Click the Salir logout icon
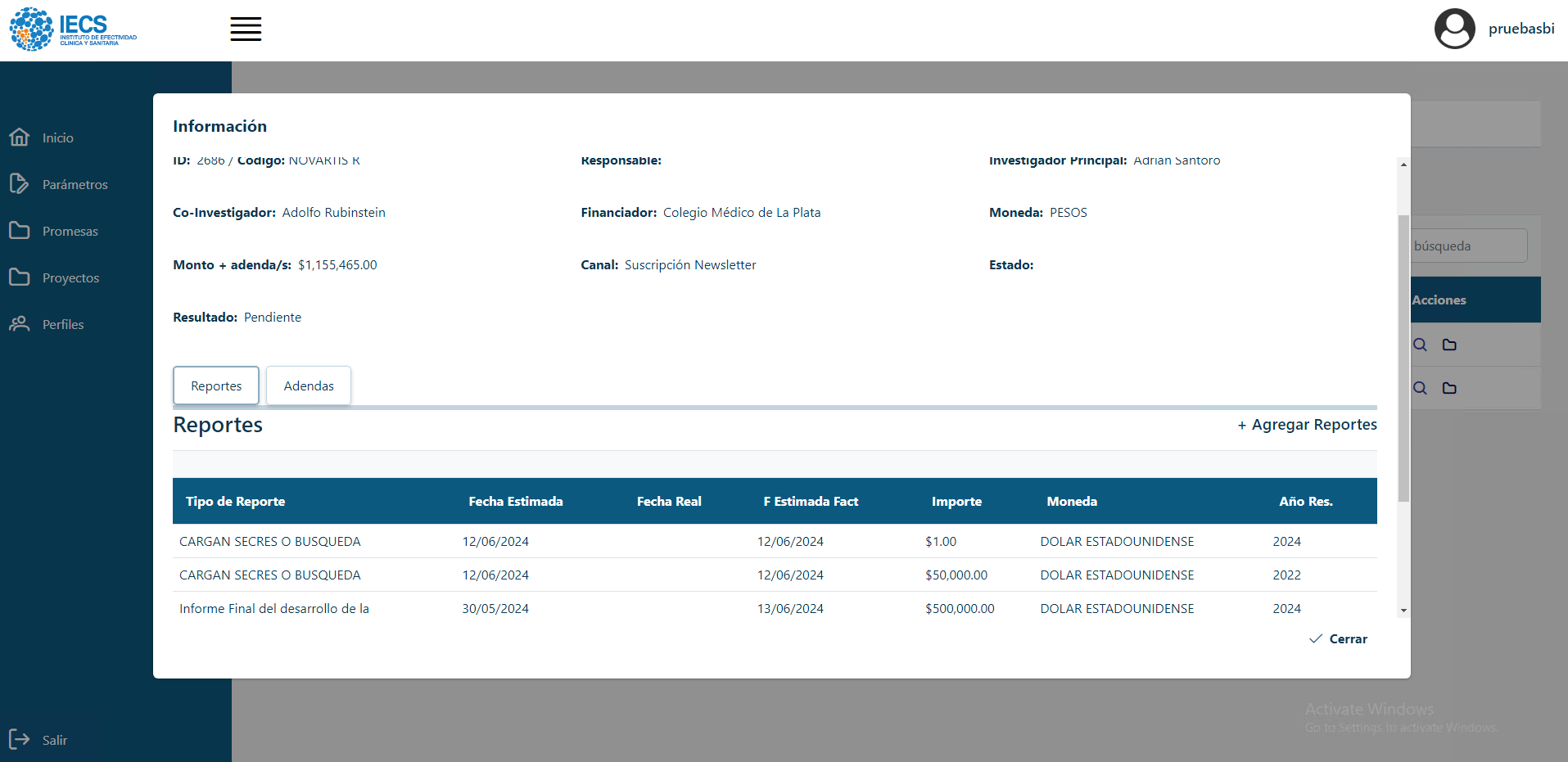Viewport: 1568px width, 762px height. coord(20,739)
